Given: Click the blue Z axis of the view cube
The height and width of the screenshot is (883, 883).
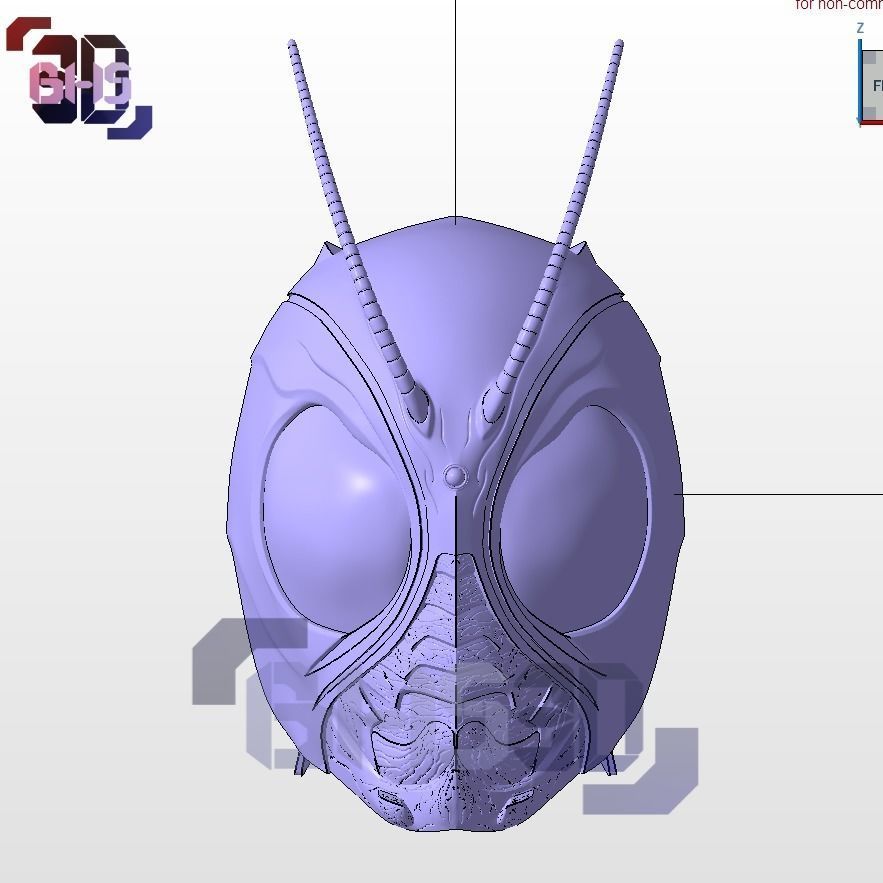Looking at the screenshot, I should click(860, 82).
